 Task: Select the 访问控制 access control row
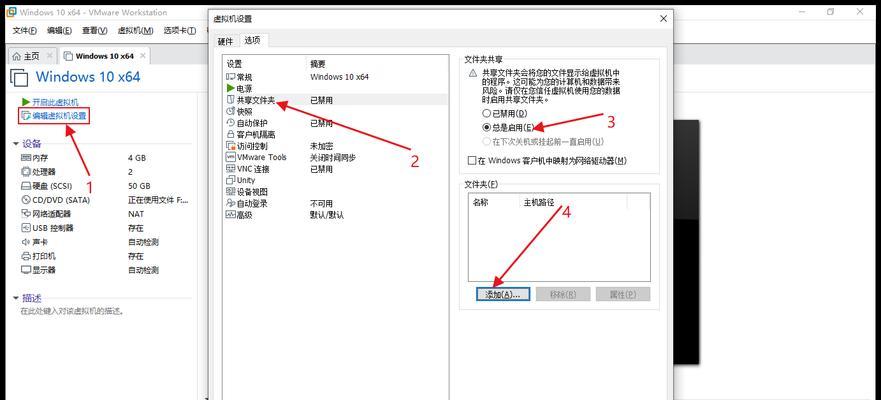335,146
